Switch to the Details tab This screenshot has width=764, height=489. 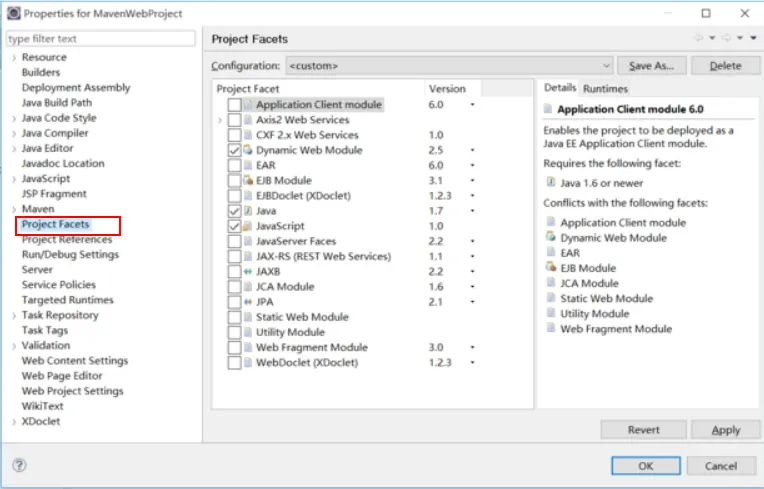560,88
